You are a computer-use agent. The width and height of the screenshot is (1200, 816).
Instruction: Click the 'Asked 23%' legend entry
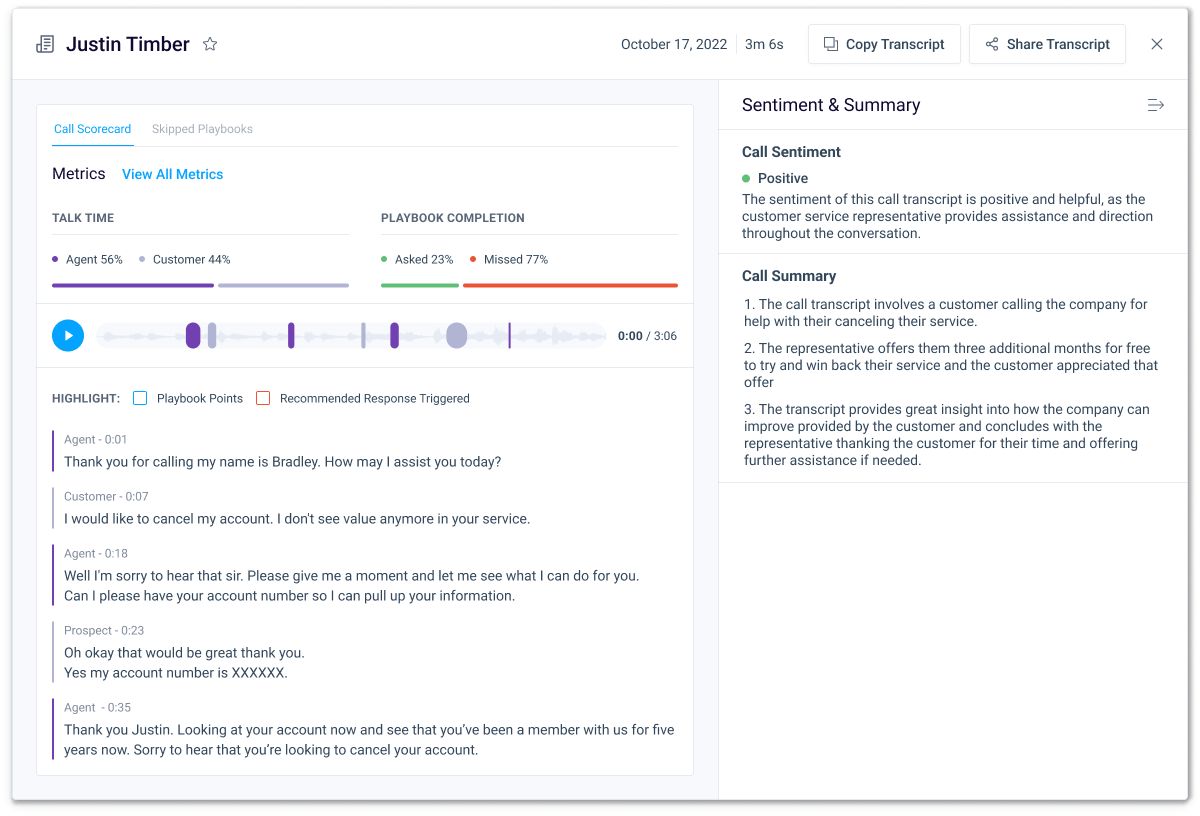(x=417, y=259)
